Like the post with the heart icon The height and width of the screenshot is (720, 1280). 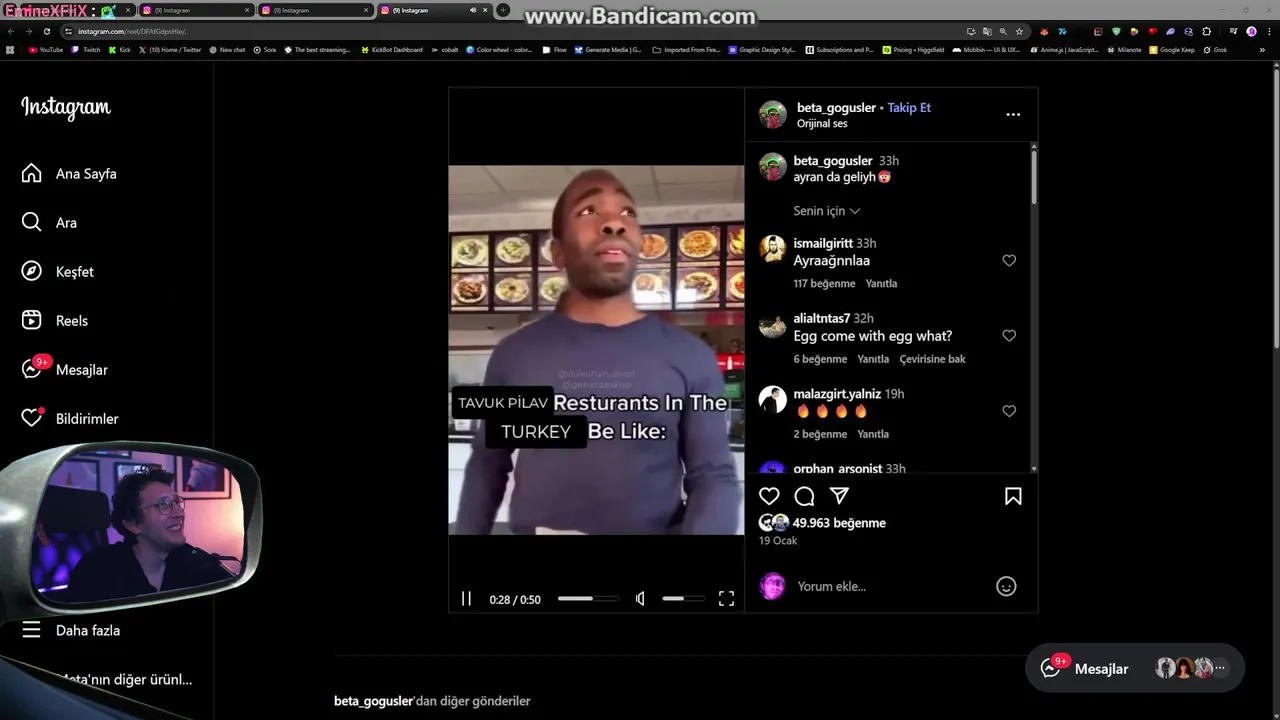click(769, 496)
